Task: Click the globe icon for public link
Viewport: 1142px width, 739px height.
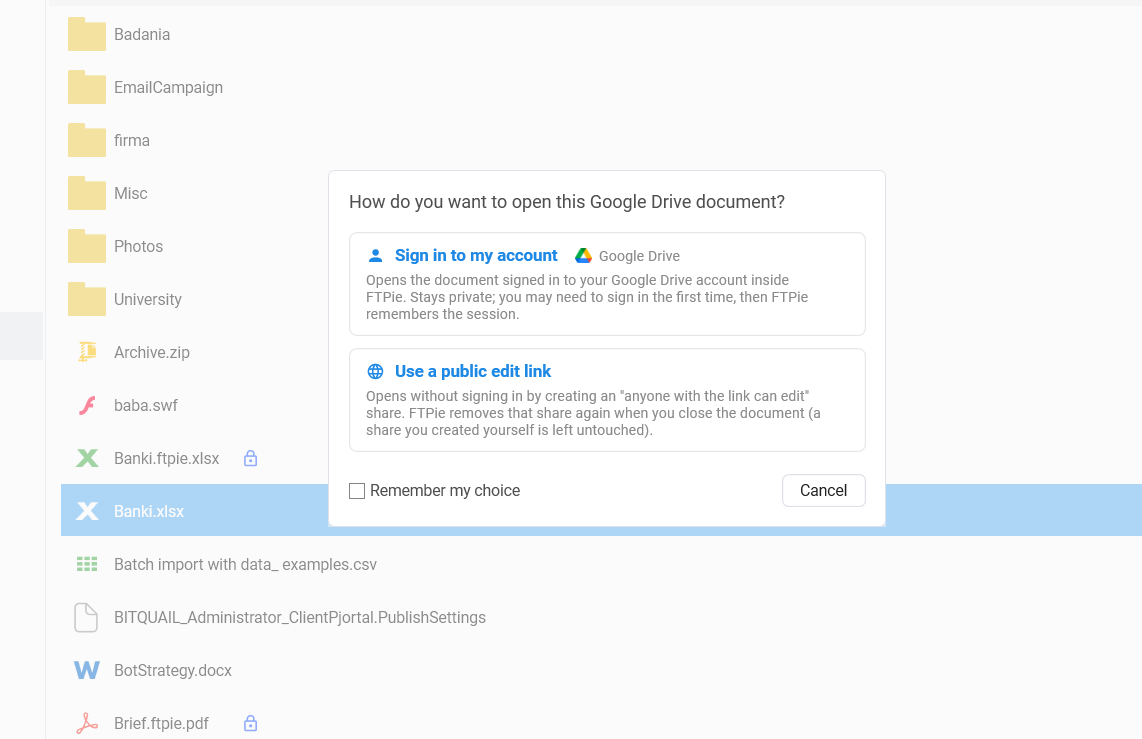Action: pyautogui.click(x=375, y=371)
